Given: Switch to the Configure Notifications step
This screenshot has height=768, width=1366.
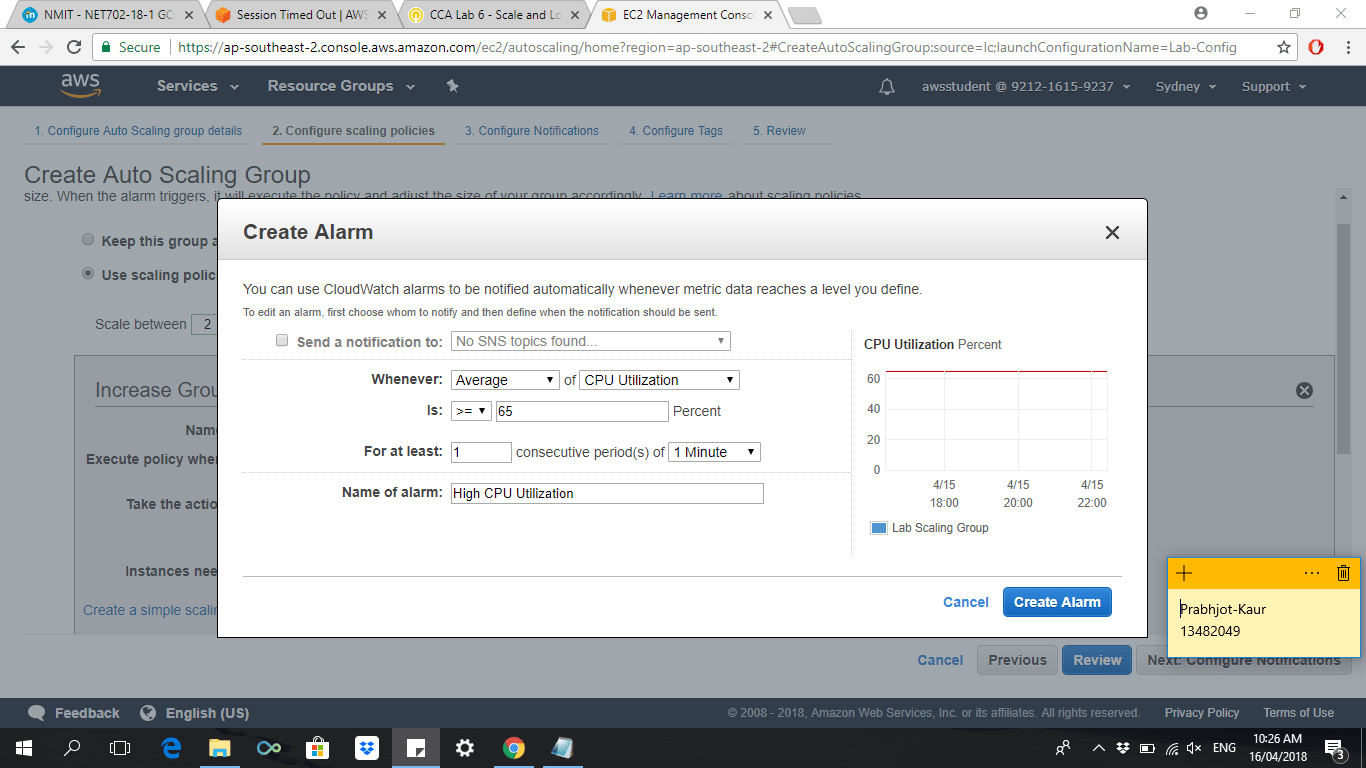Looking at the screenshot, I should click(x=532, y=131).
